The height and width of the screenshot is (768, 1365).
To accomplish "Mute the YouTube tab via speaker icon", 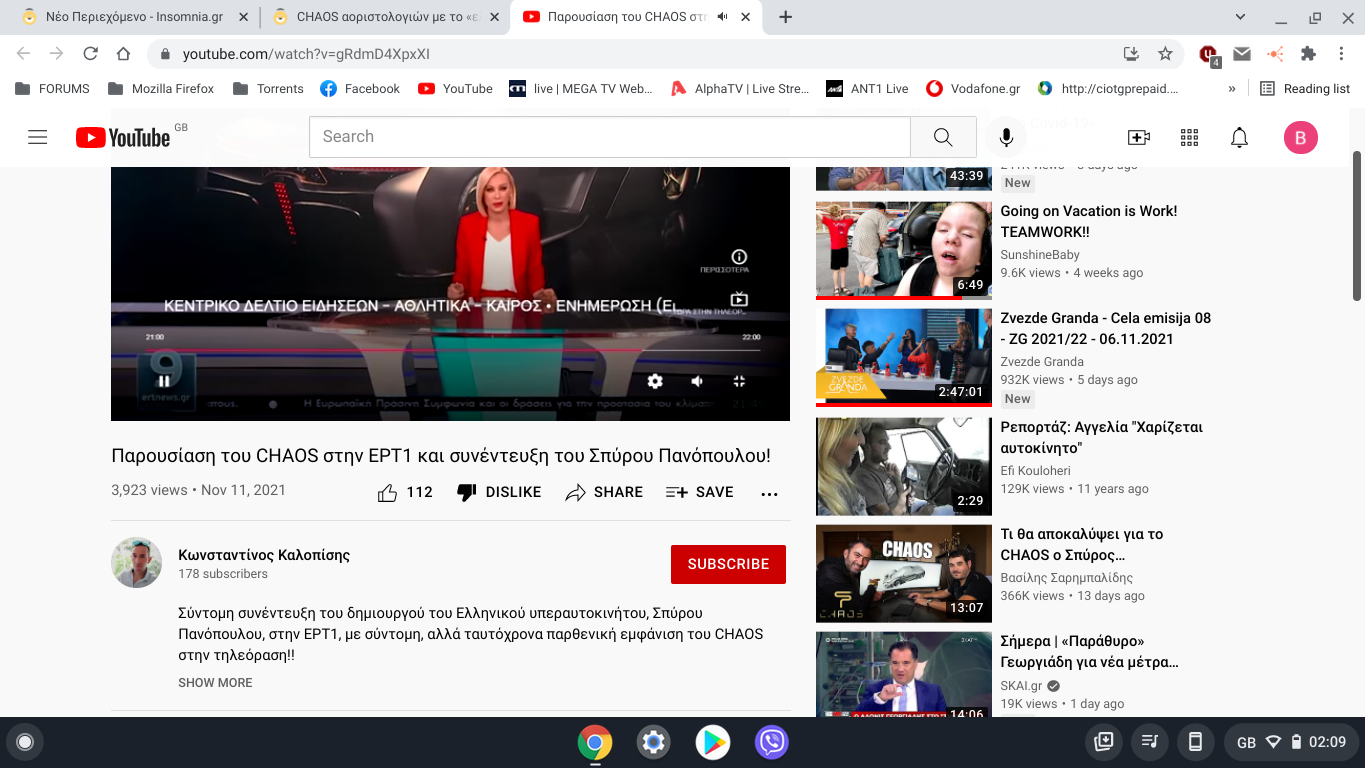I will point(723,17).
